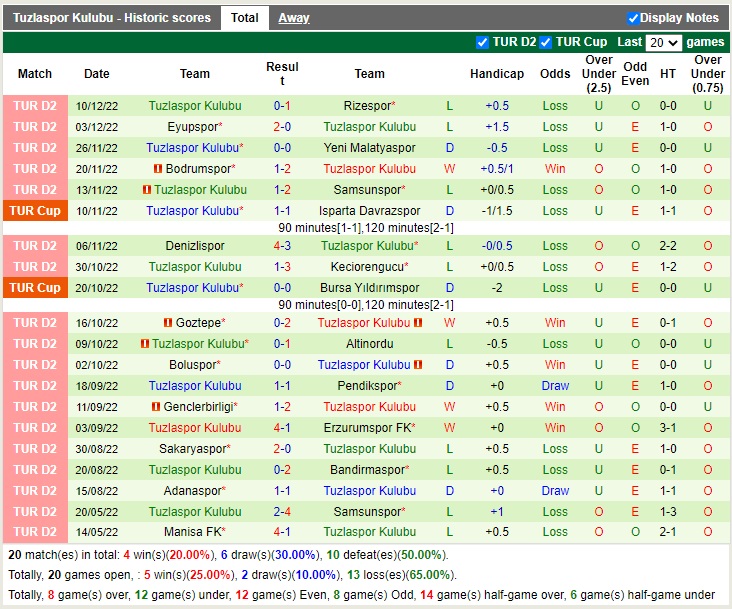Click the '20 match(es) in total' summary line

point(228,555)
